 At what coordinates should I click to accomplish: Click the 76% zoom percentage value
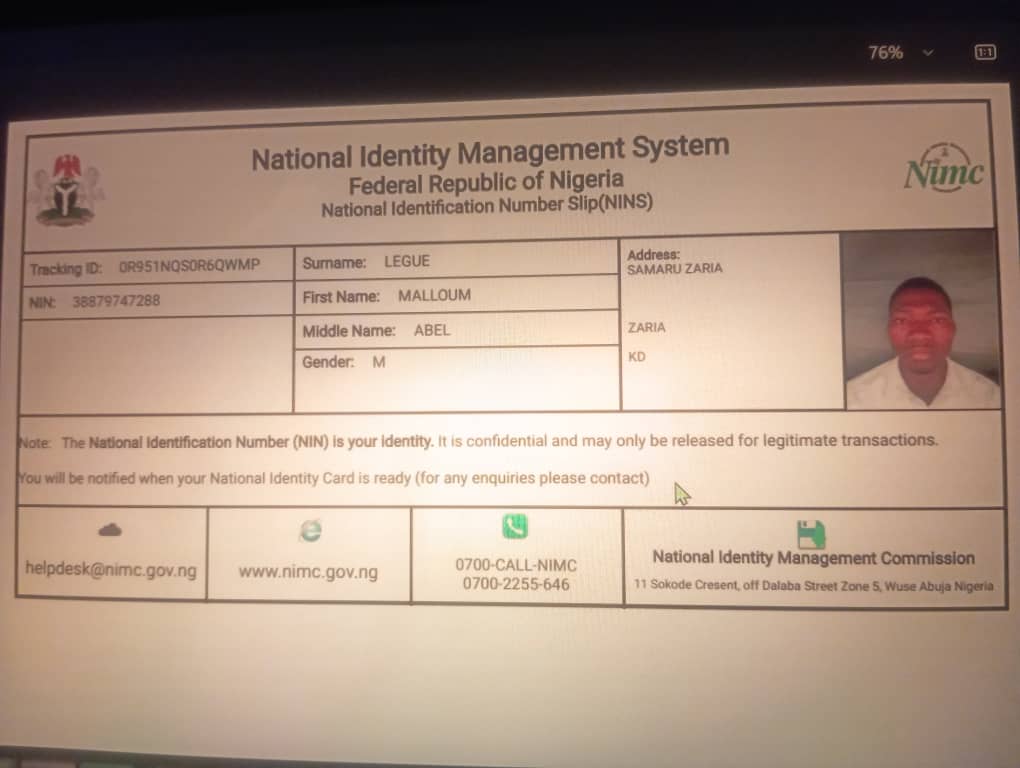coord(885,52)
